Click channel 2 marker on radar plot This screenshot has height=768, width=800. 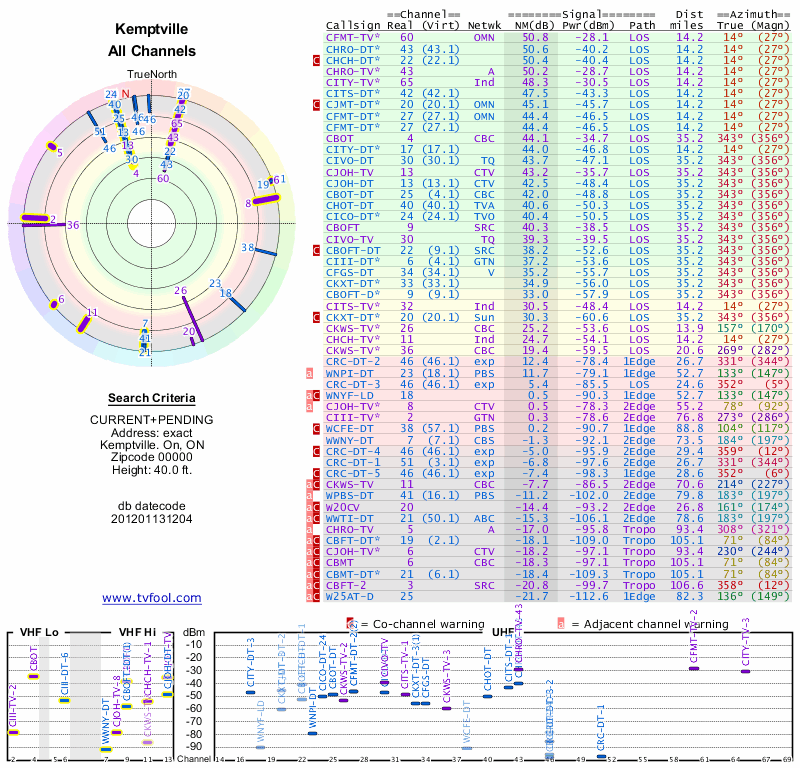pyautogui.click(x=38, y=220)
